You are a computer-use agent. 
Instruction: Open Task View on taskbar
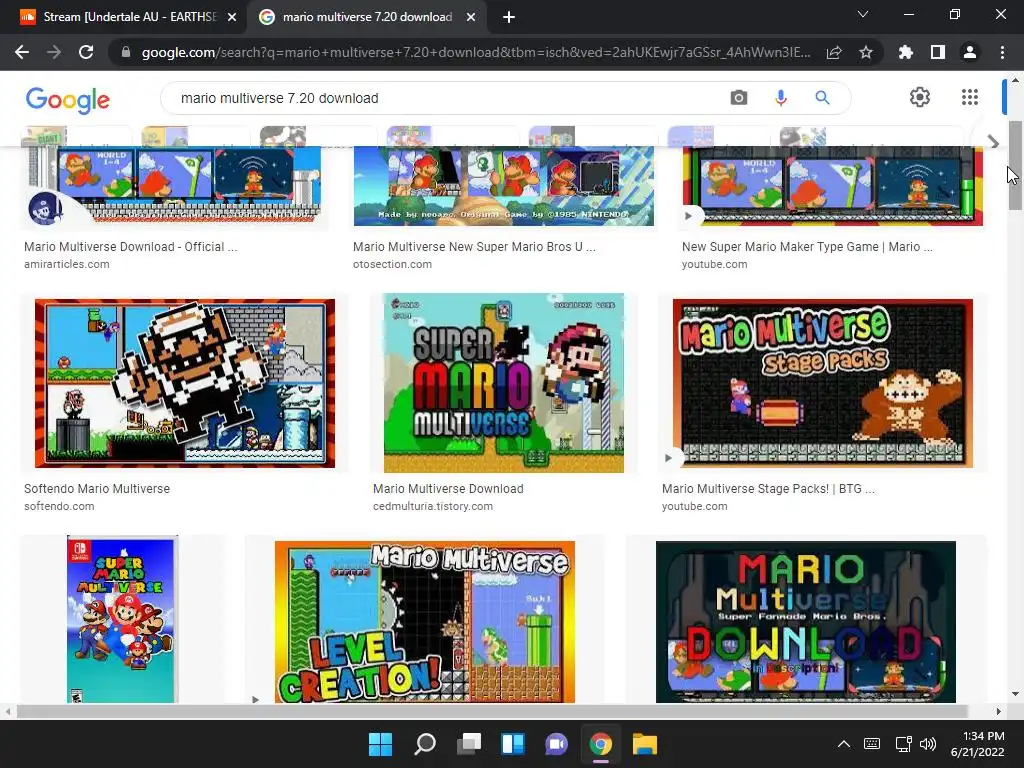click(469, 744)
